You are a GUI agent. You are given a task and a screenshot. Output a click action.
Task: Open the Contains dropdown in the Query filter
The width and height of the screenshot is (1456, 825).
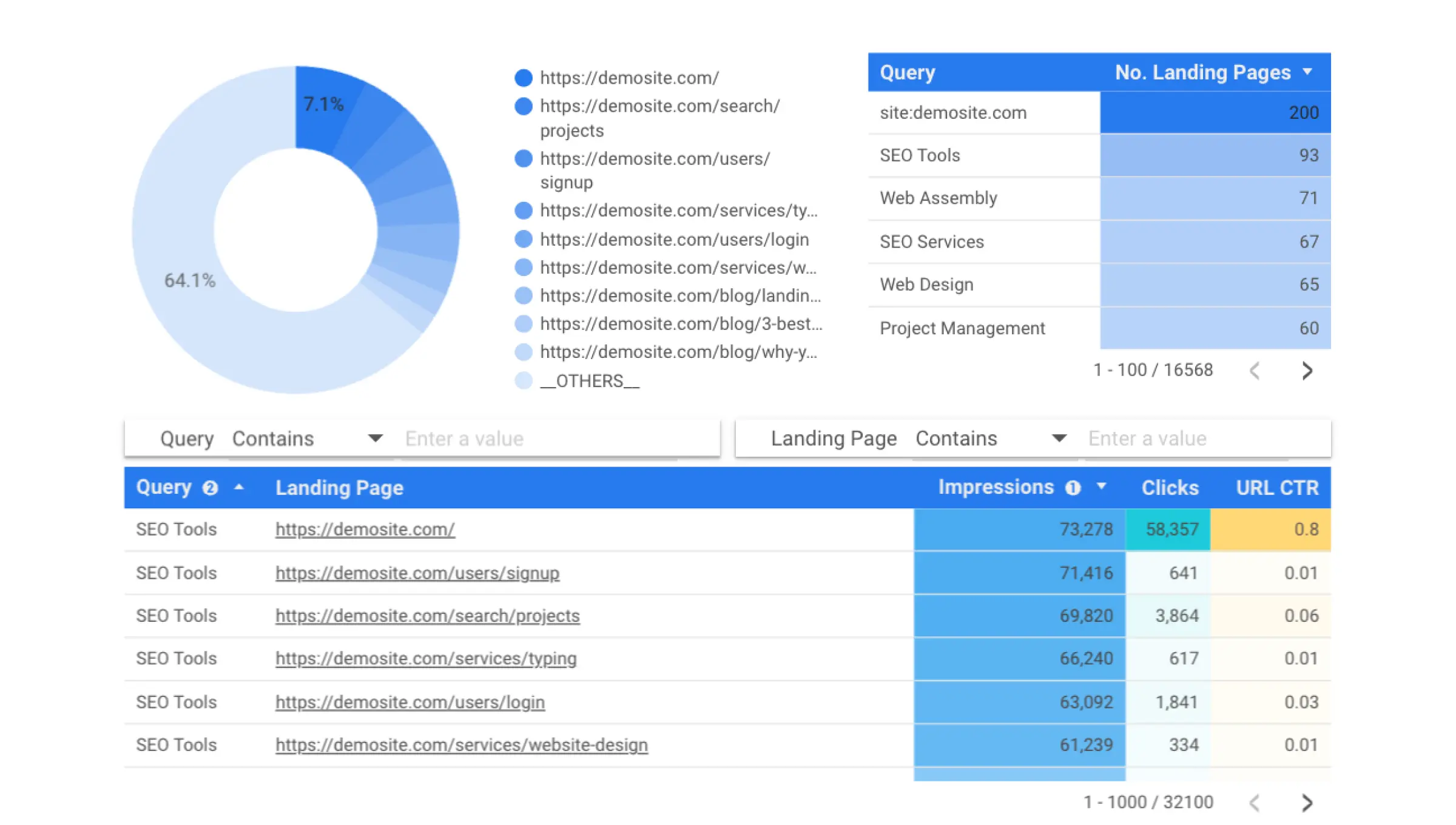pyautogui.click(x=375, y=437)
